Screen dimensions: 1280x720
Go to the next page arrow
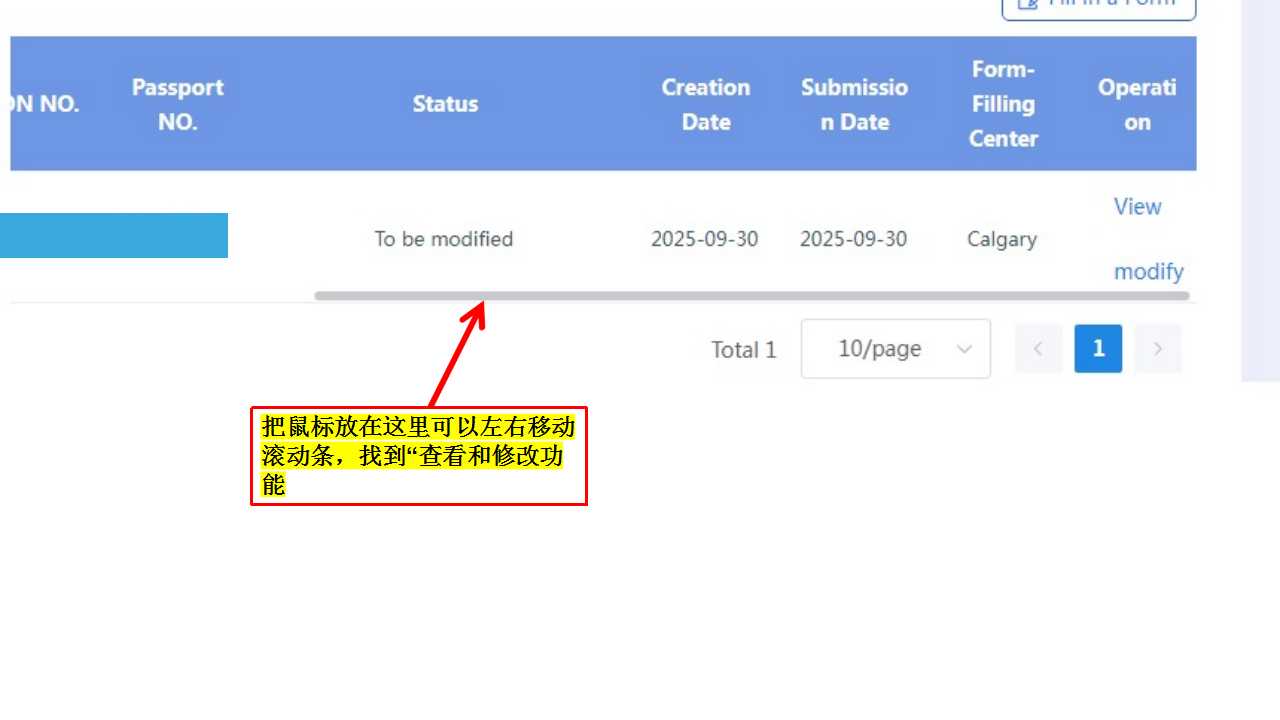(1158, 349)
